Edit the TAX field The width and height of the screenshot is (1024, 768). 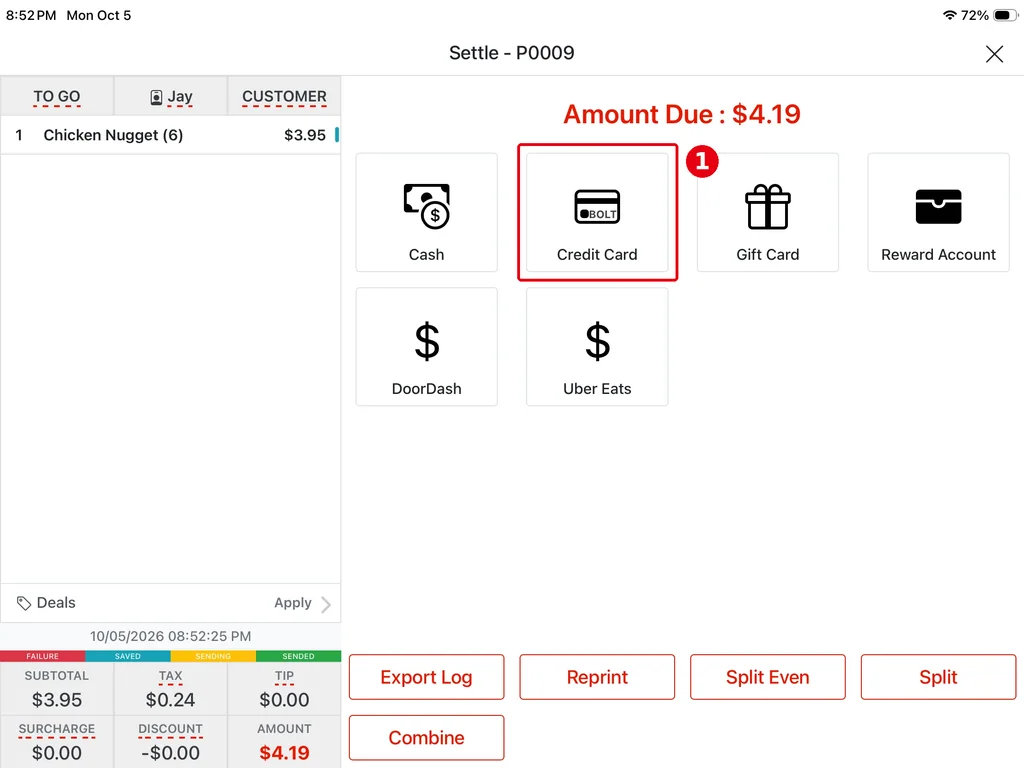(170, 689)
